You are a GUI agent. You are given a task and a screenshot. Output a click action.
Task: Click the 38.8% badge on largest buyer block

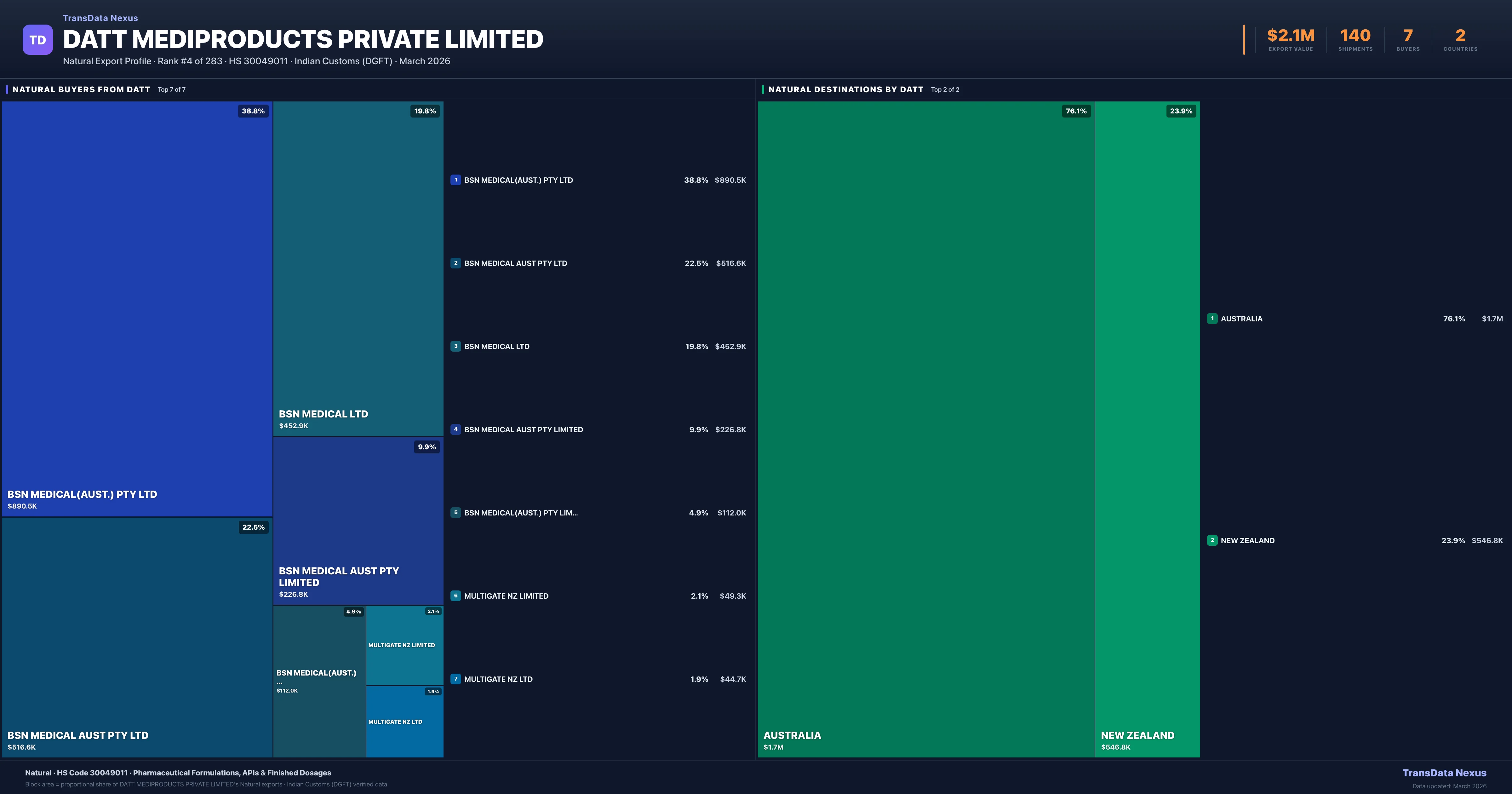pyautogui.click(x=253, y=111)
